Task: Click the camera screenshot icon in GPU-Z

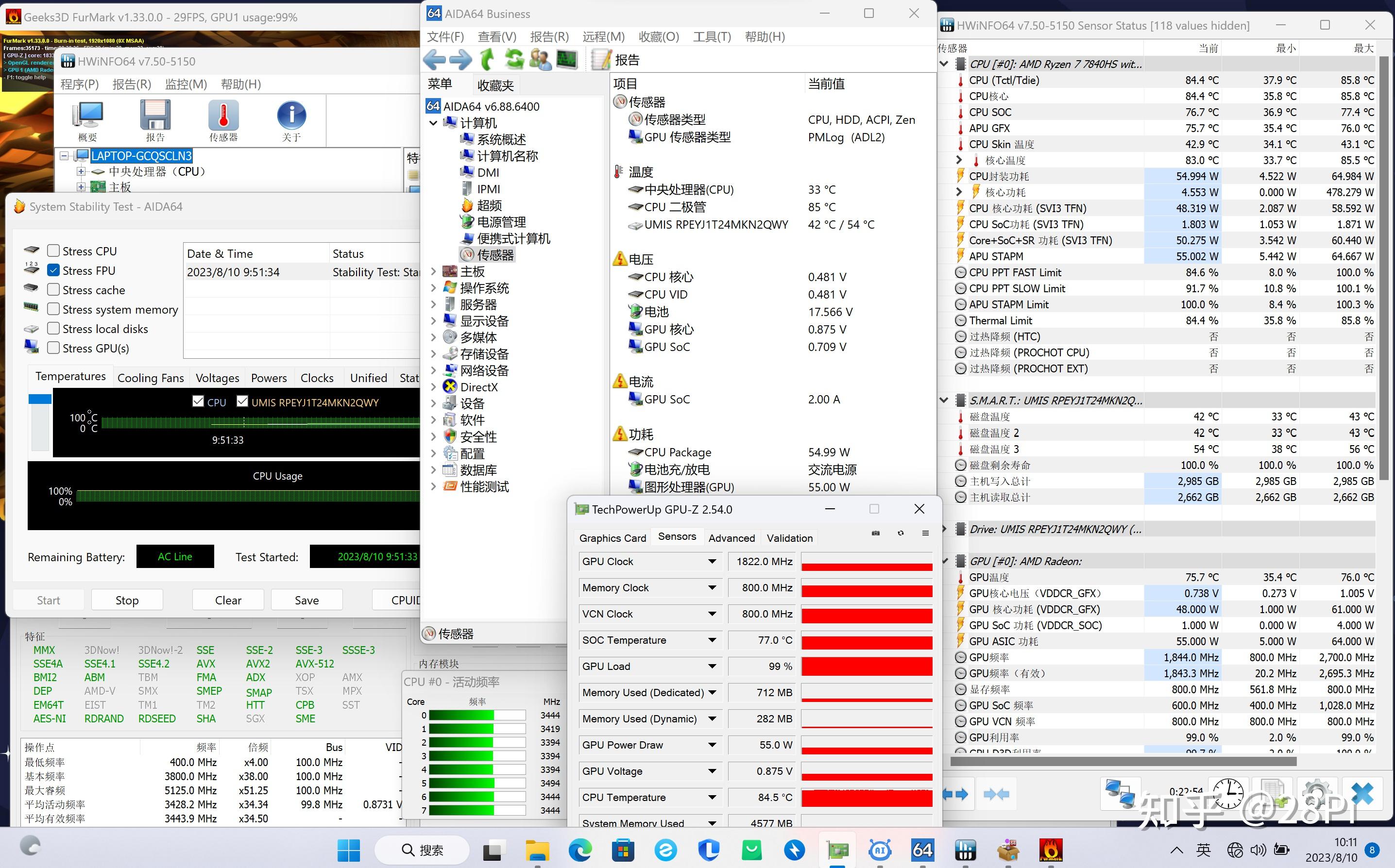Action: (x=875, y=534)
